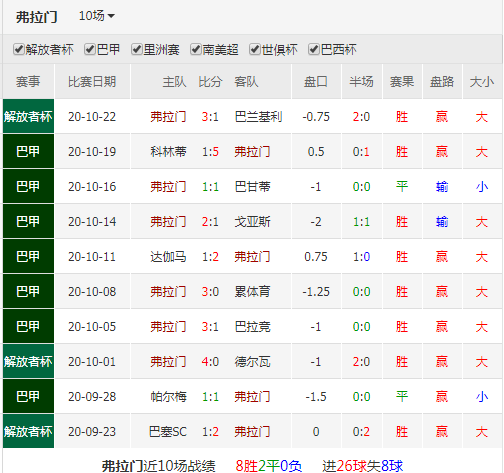Click half-time score 0:2 for 巴塞SC match
The image size is (504, 473).
coord(361,432)
